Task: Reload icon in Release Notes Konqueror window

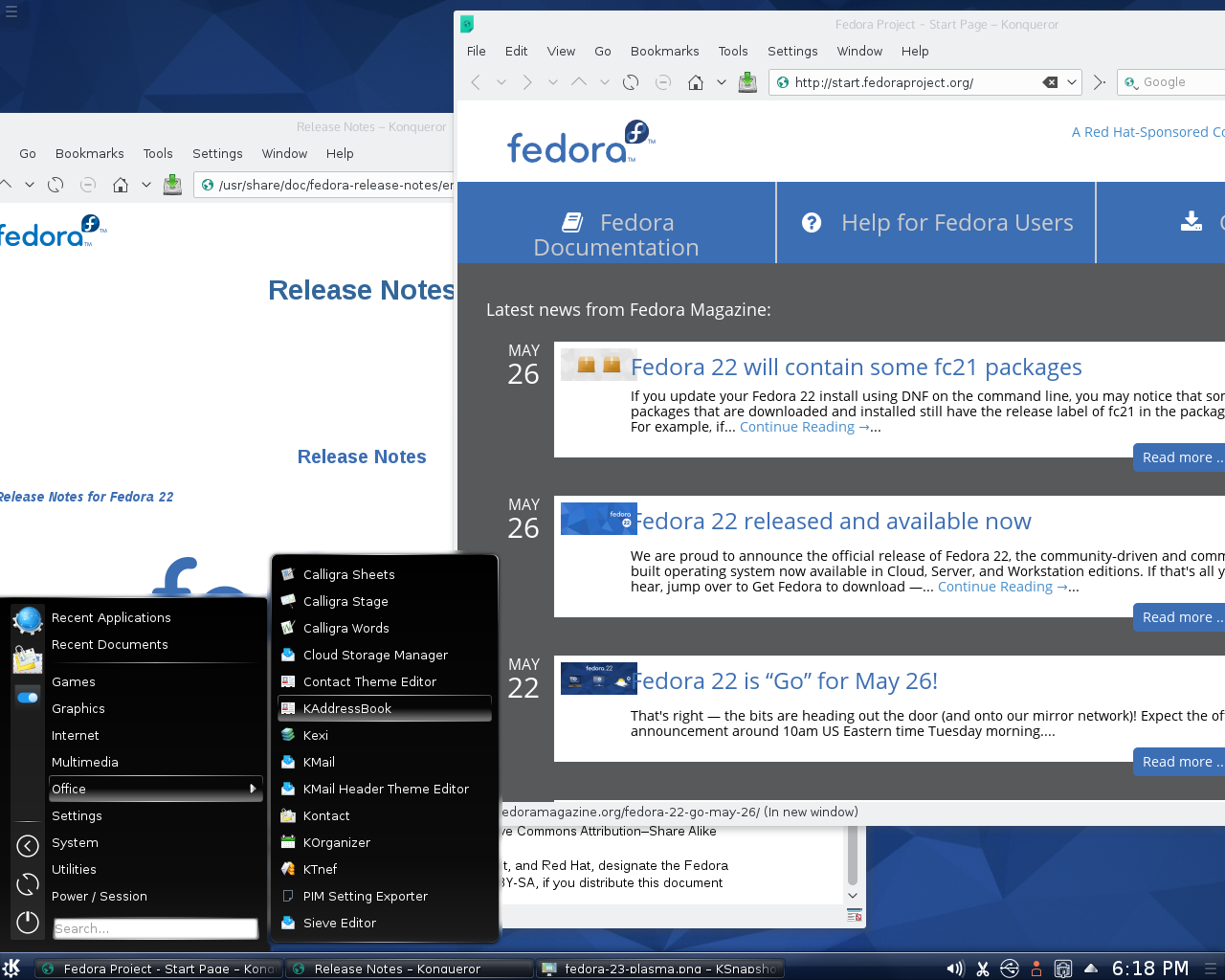Action: 56,185
